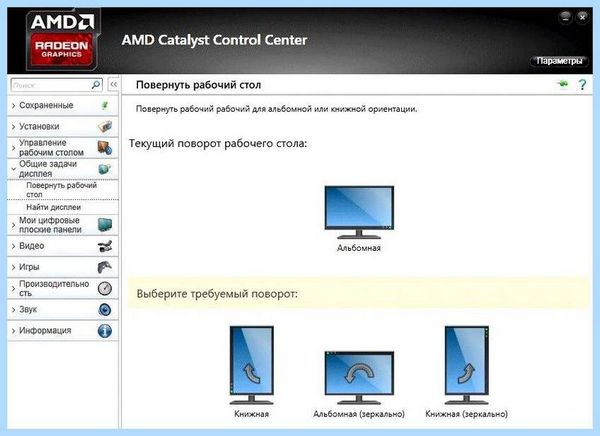
Task: Collapse sidebar with double-arrow button
Action: pos(113,85)
